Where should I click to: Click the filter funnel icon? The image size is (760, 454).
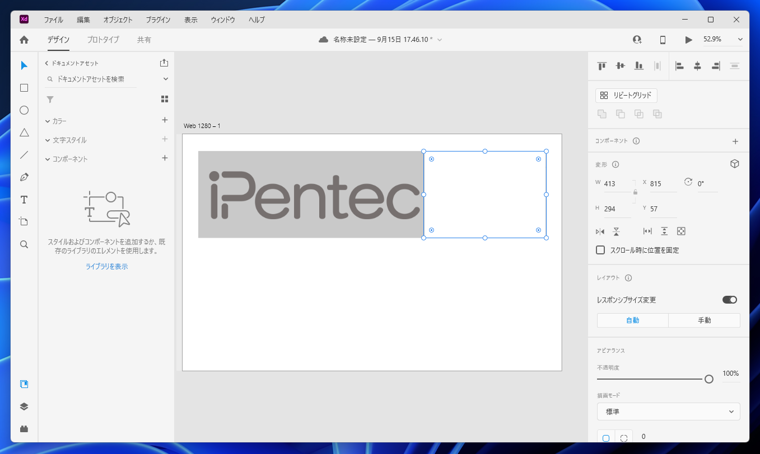(x=50, y=99)
